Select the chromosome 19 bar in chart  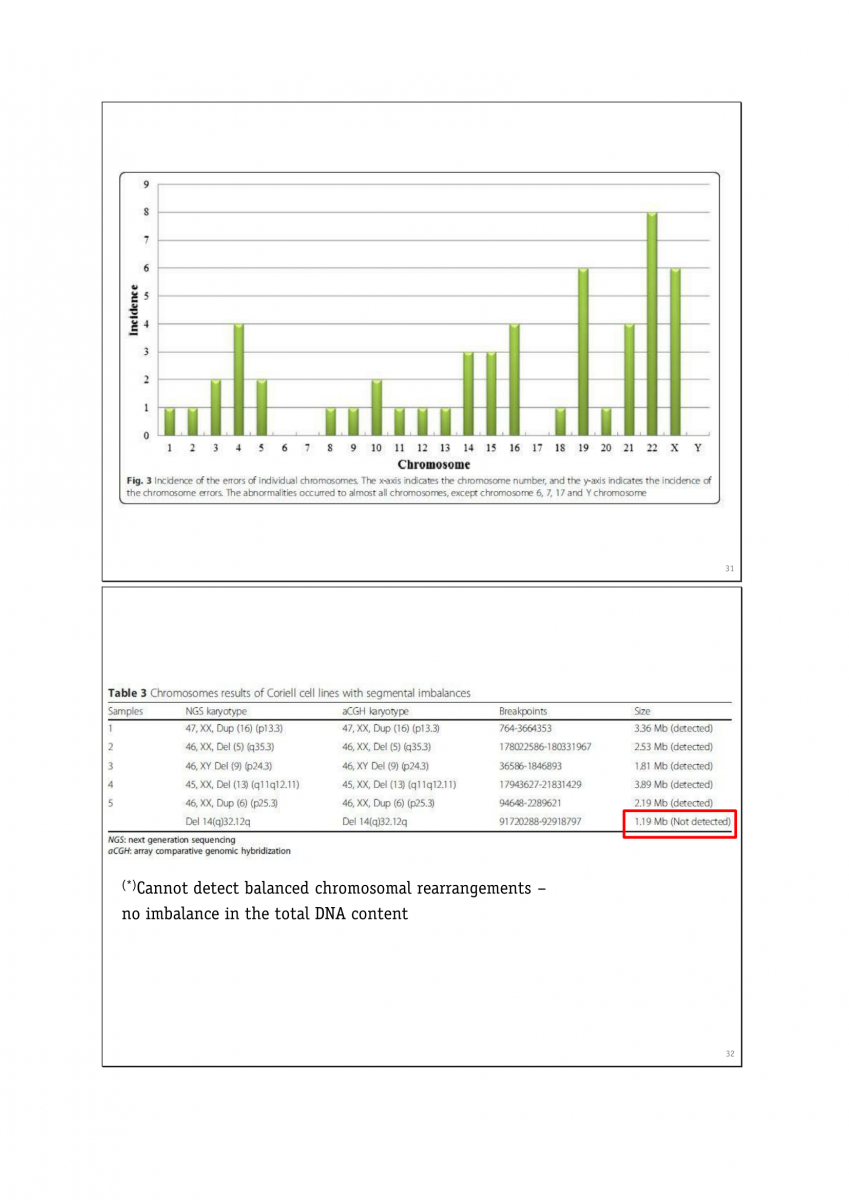coord(583,351)
